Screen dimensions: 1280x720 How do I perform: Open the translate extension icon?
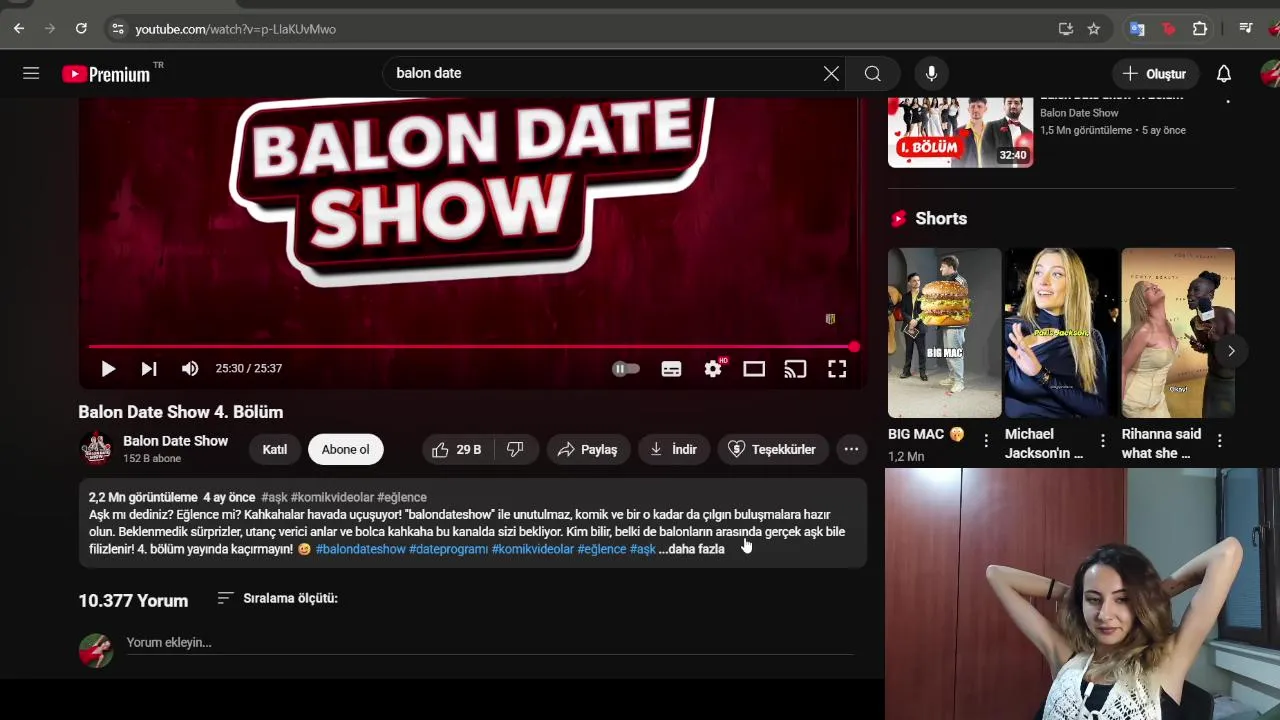1137,29
